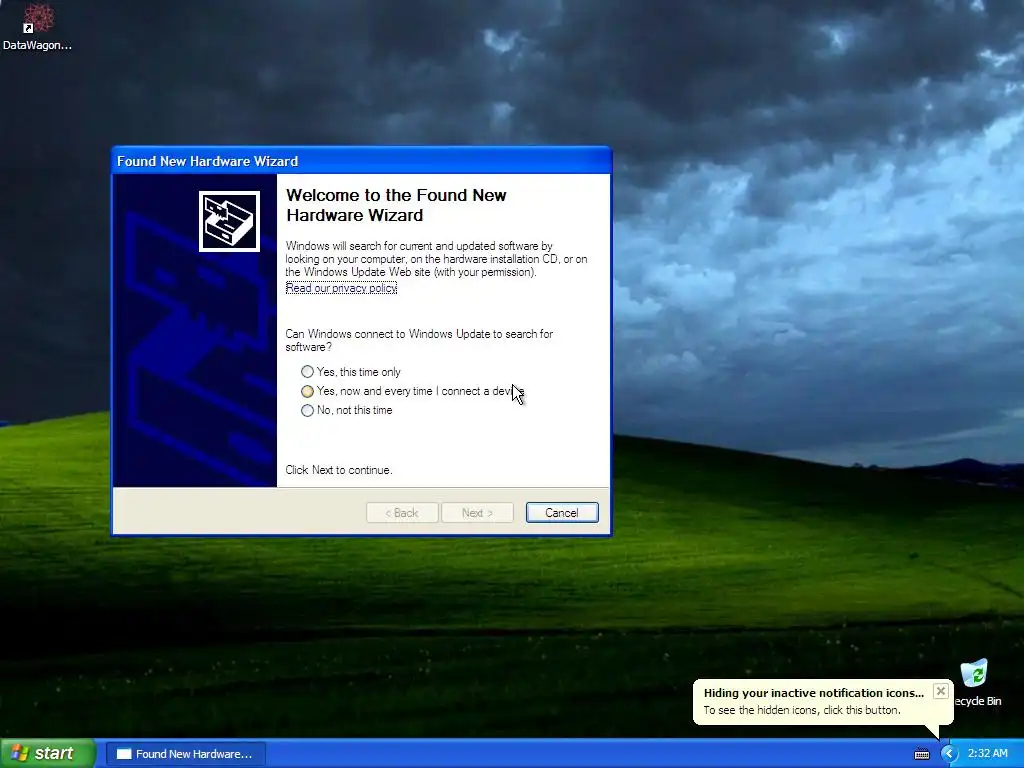This screenshot has height=768, width=1024.
Task: Click the Next button in wizard
Action: (x=477, y=513)
